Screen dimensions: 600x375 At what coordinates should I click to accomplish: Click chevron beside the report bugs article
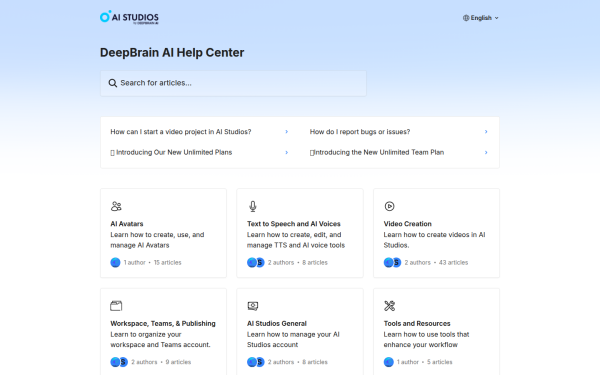[486, 132]
